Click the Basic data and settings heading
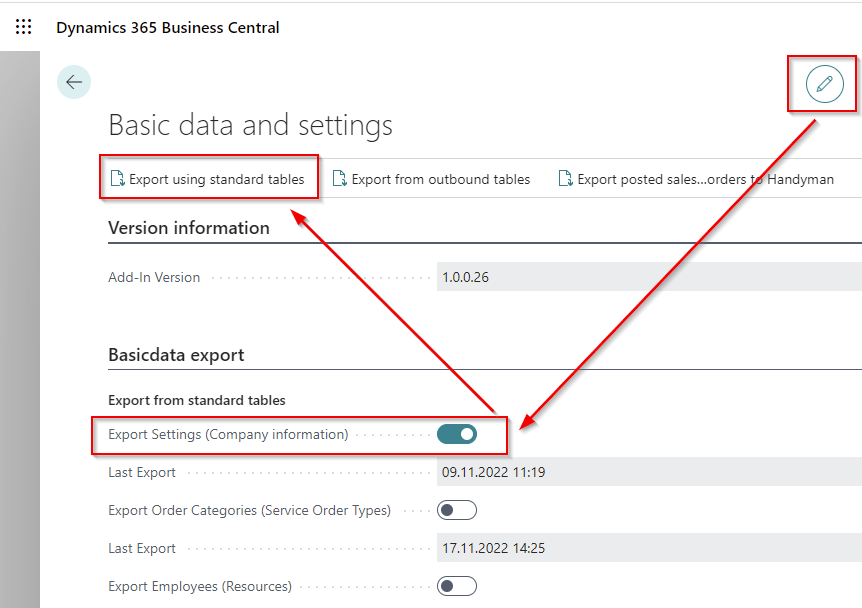This screenshot has width=862, height=608. 251,125
